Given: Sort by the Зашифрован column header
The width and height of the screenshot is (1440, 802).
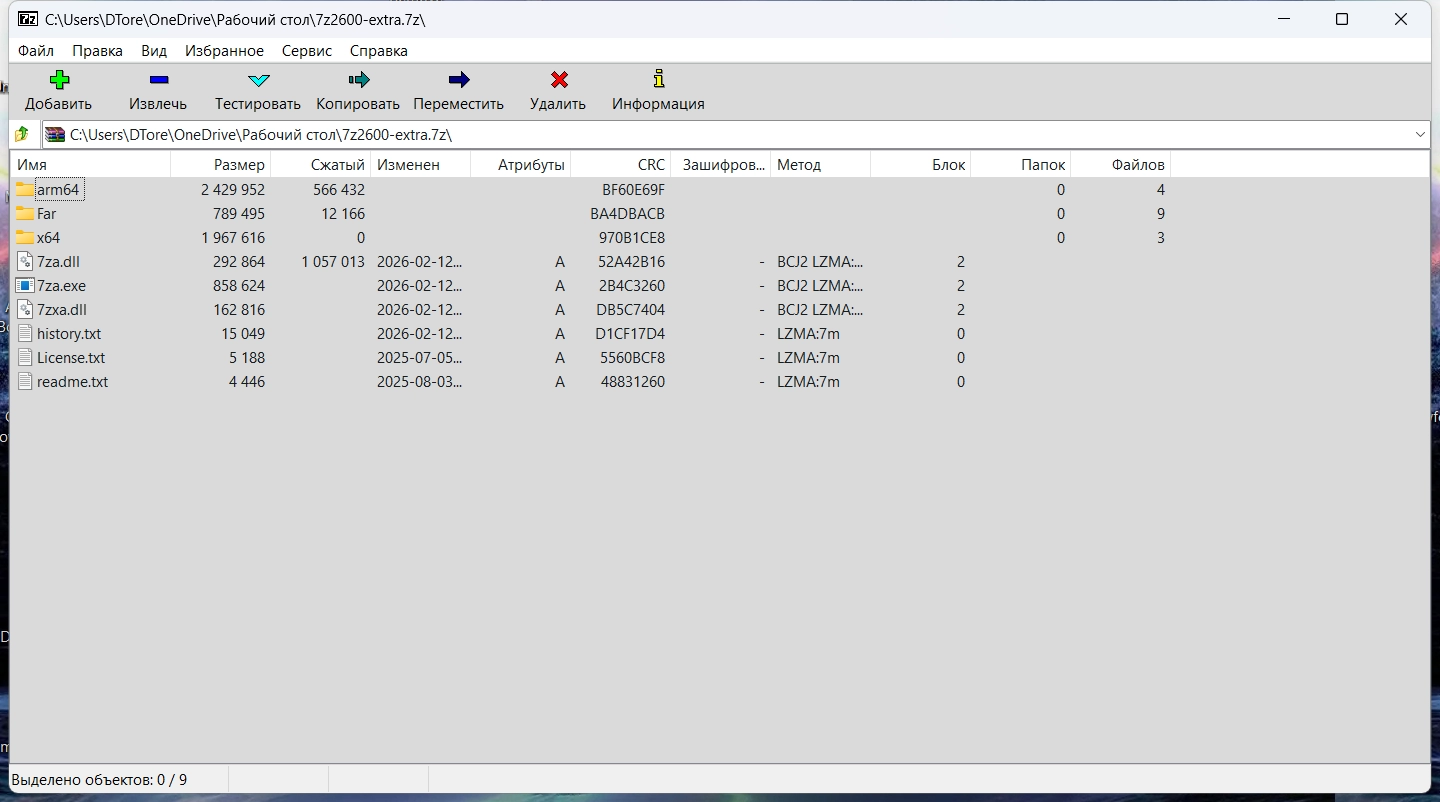Looking at the screenshot, I should point(720,165).
